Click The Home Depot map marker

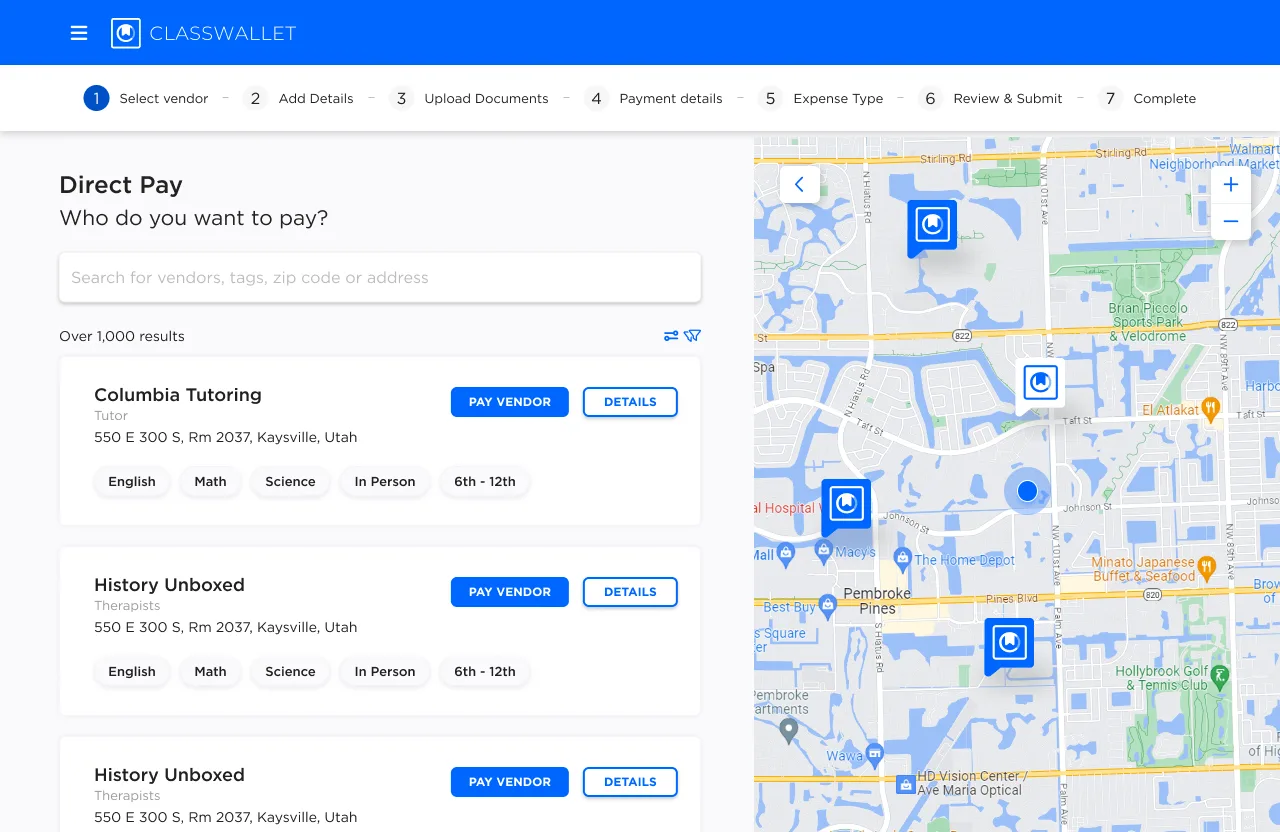click(x=902, y=557)
